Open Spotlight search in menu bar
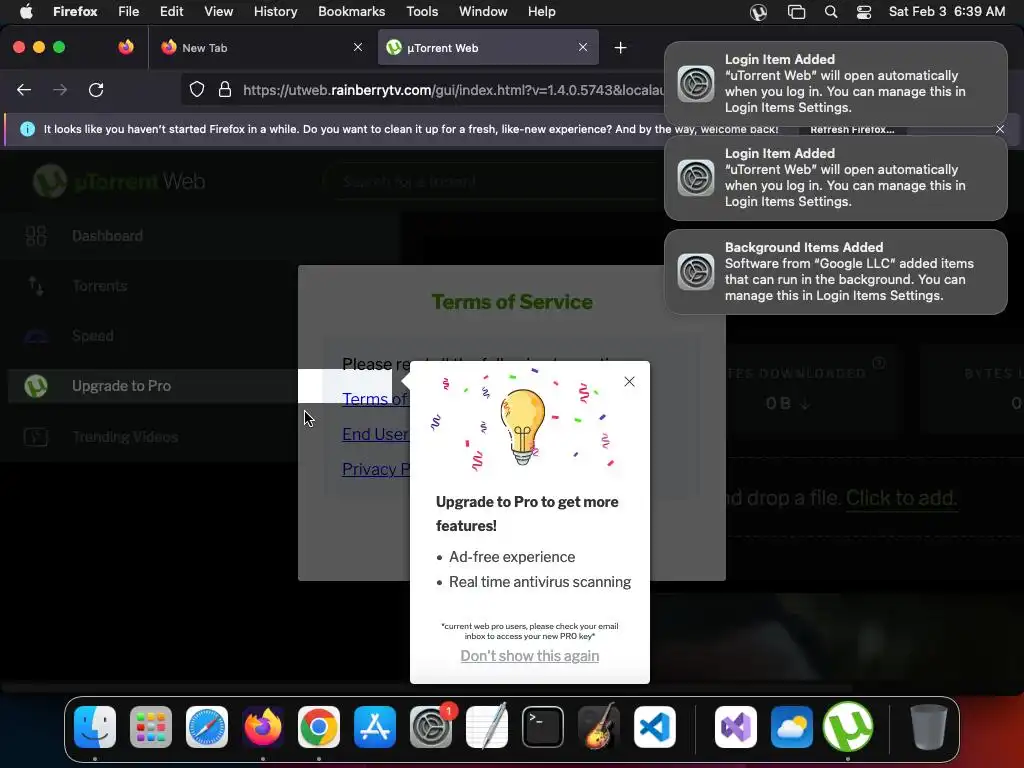1024x768 pixels. [831, 12]
